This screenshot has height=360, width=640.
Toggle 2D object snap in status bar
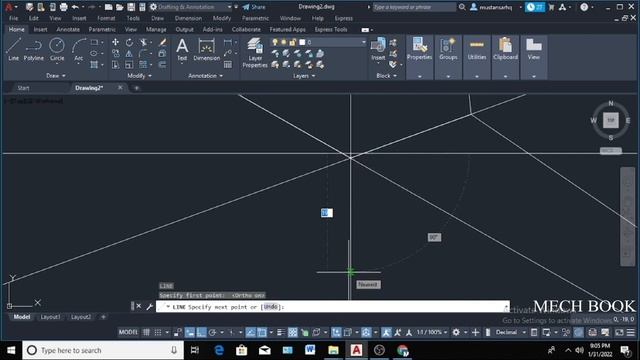[262, 332]
